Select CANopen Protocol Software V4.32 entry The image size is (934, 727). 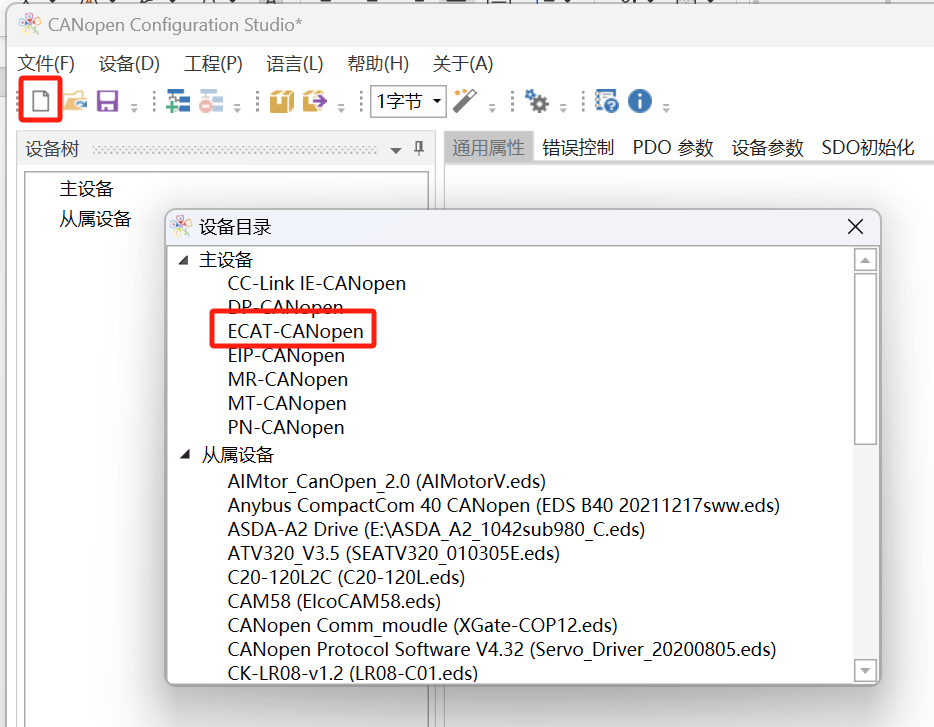coord(502,649)
